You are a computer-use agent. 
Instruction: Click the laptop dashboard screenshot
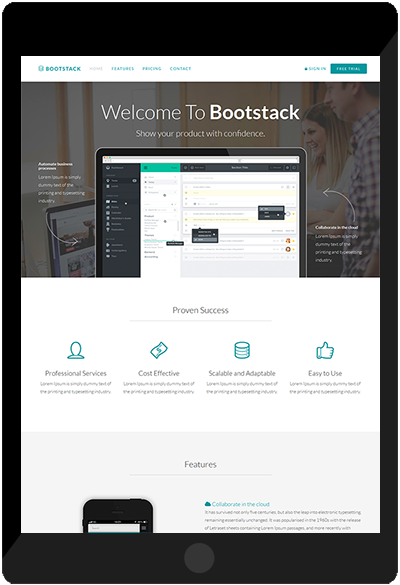(201, 216)
